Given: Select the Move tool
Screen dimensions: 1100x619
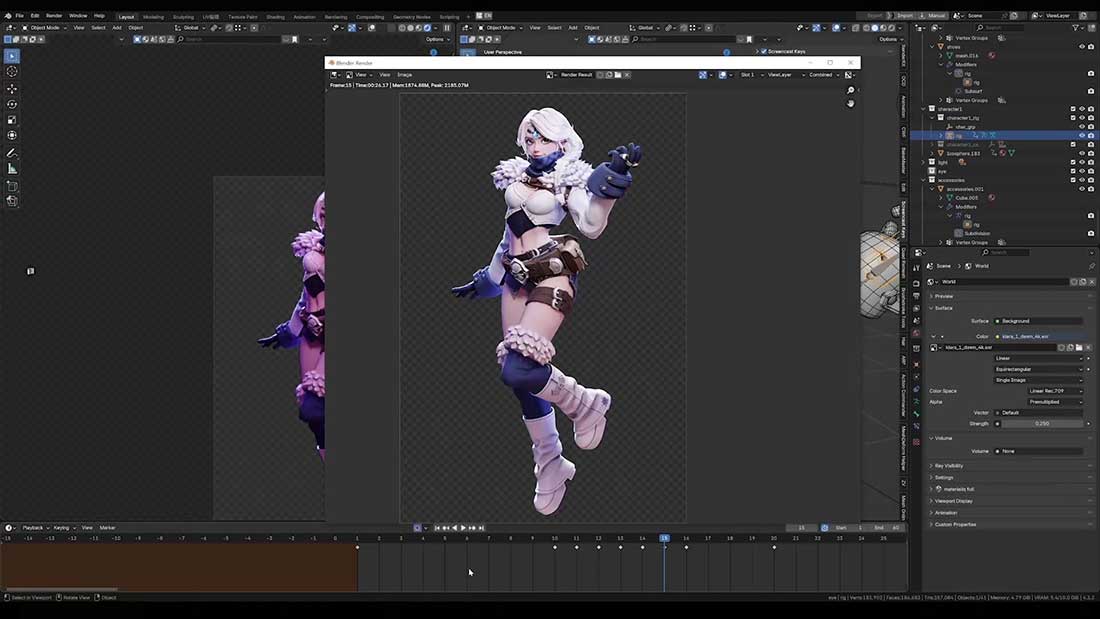Looking at the screenshot, I should (x=12, y=88).
